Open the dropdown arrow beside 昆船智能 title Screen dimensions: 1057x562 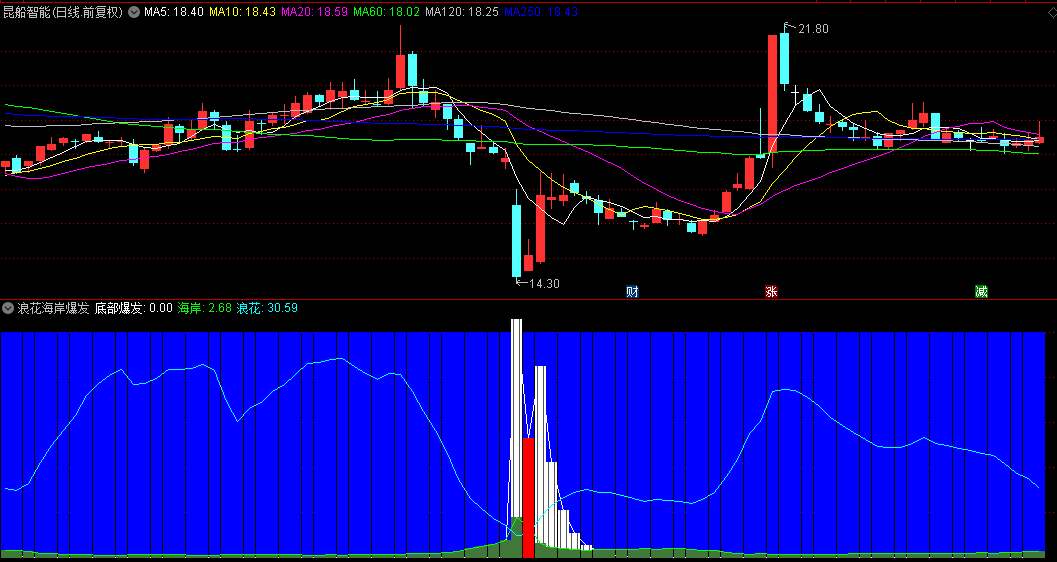[x=134, y=11]
